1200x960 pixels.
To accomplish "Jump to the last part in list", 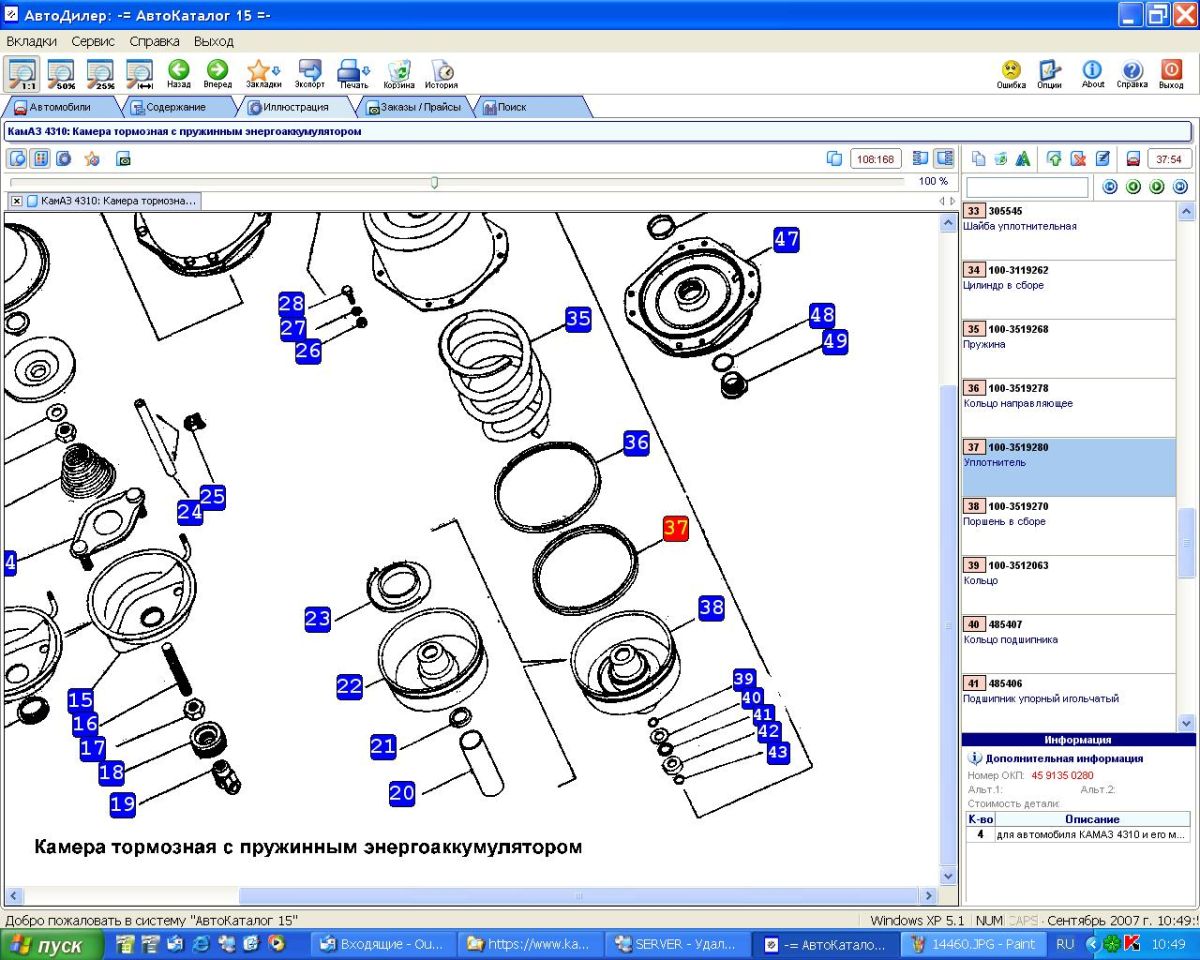I will 1180,187.
